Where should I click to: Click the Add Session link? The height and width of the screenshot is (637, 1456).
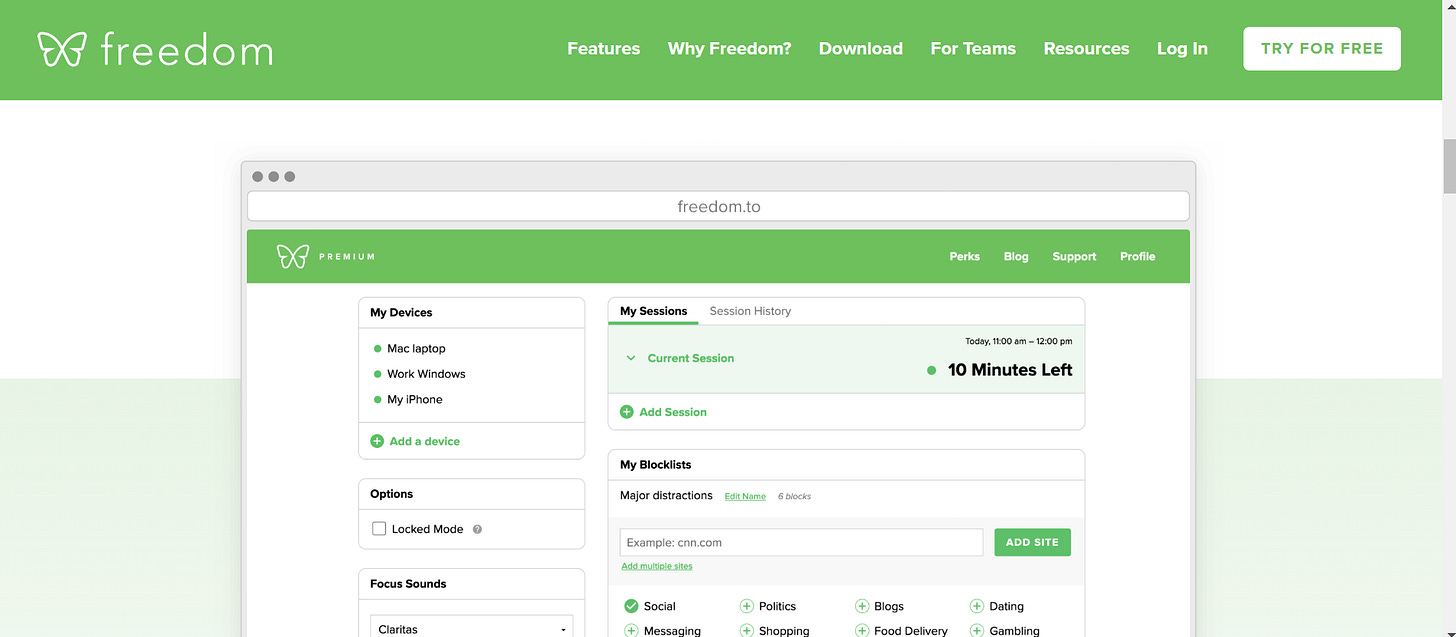click(x=673, y=412)
